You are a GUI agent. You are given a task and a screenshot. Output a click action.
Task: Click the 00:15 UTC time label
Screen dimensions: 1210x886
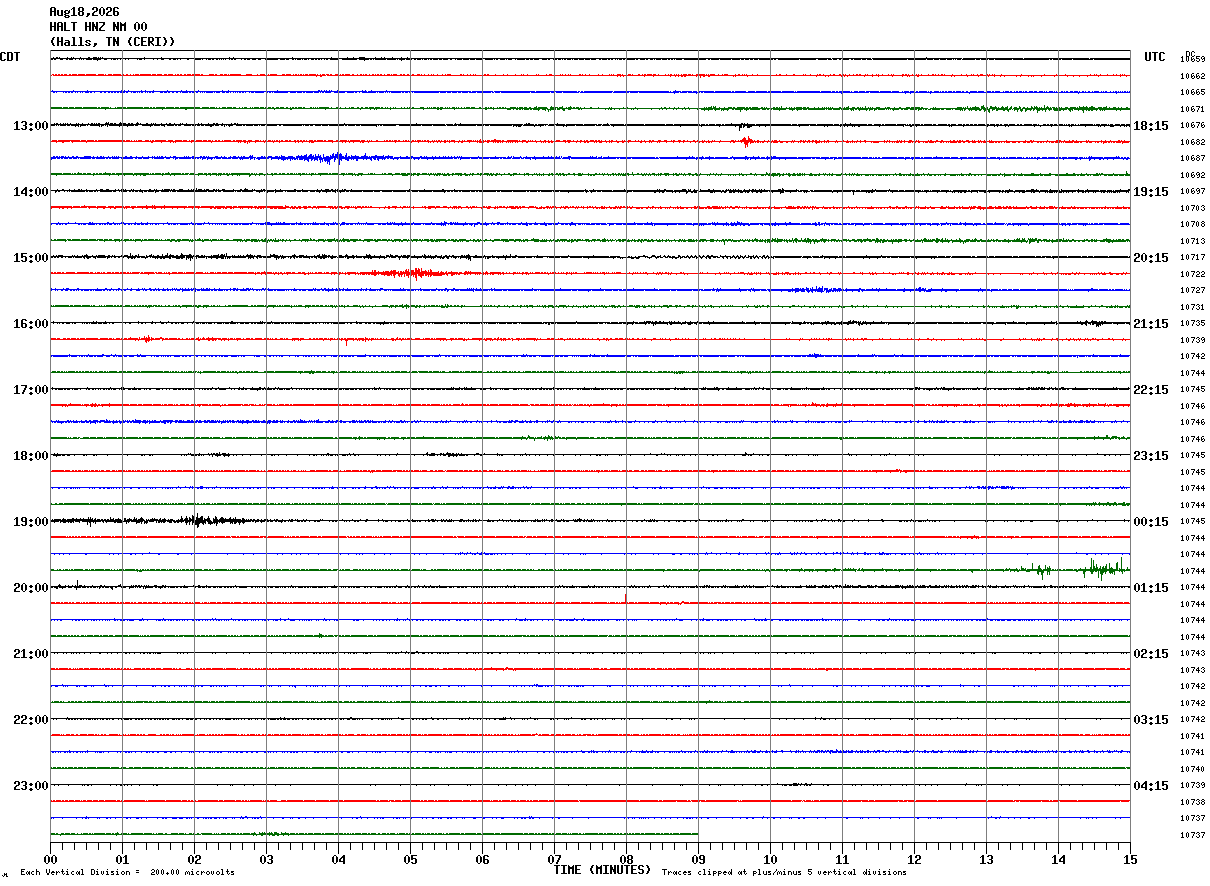[x=1151, y=522]
